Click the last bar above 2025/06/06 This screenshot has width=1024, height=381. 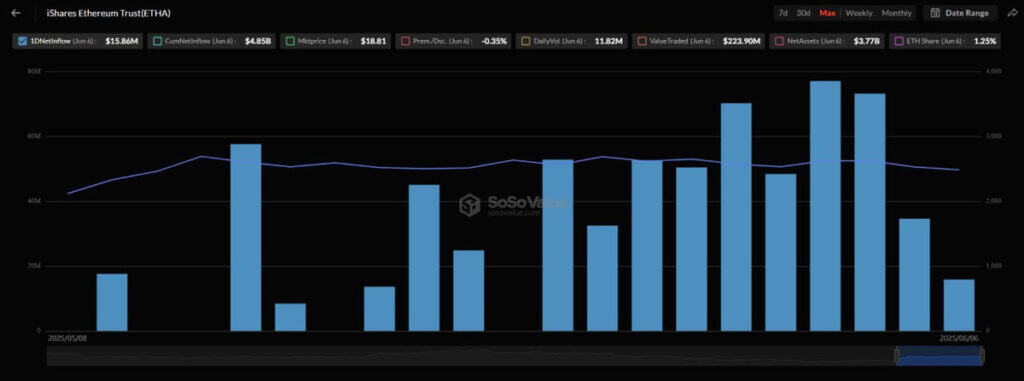[959, 305]
